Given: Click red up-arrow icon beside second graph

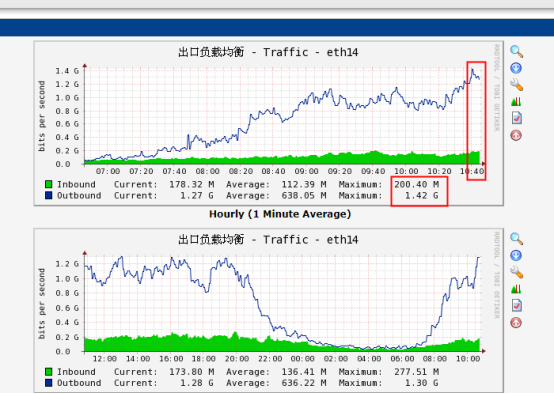Looking at the screenshot, I should [516, 322].
